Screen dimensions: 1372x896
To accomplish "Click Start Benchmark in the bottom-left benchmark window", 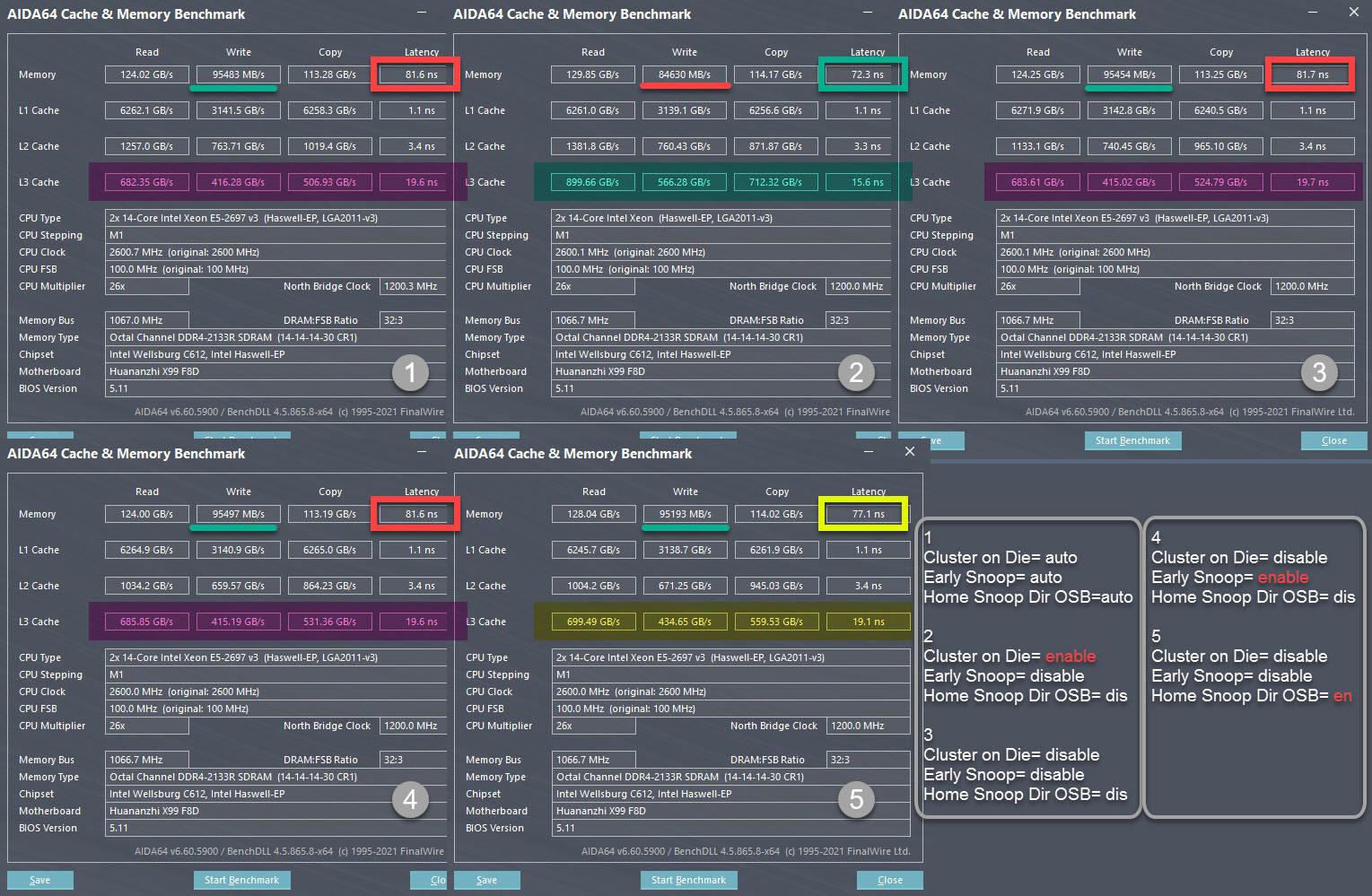I will (x=241, y=880).
